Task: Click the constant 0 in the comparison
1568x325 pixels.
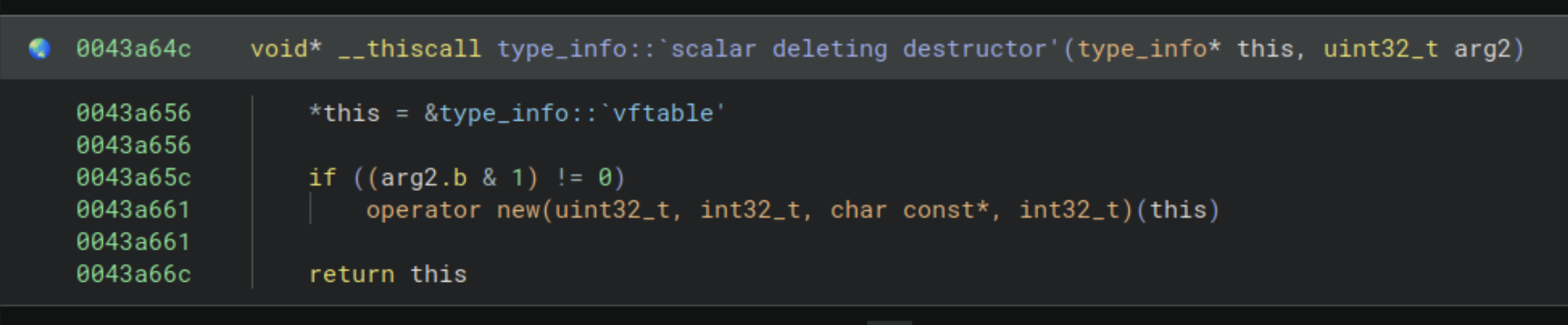Action: pos(605,178)
